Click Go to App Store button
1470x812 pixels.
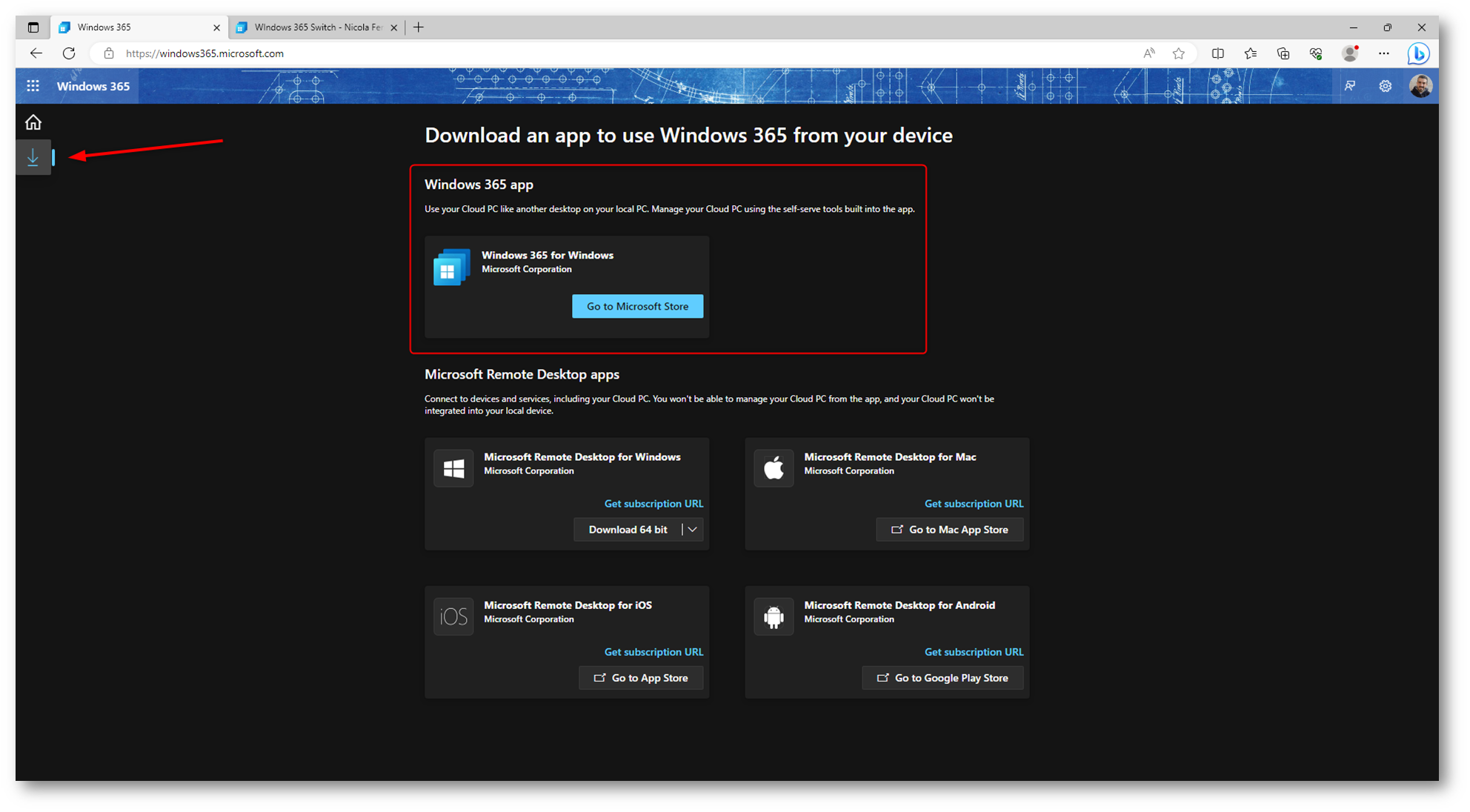pyautogui.click(x=641, y=678)
